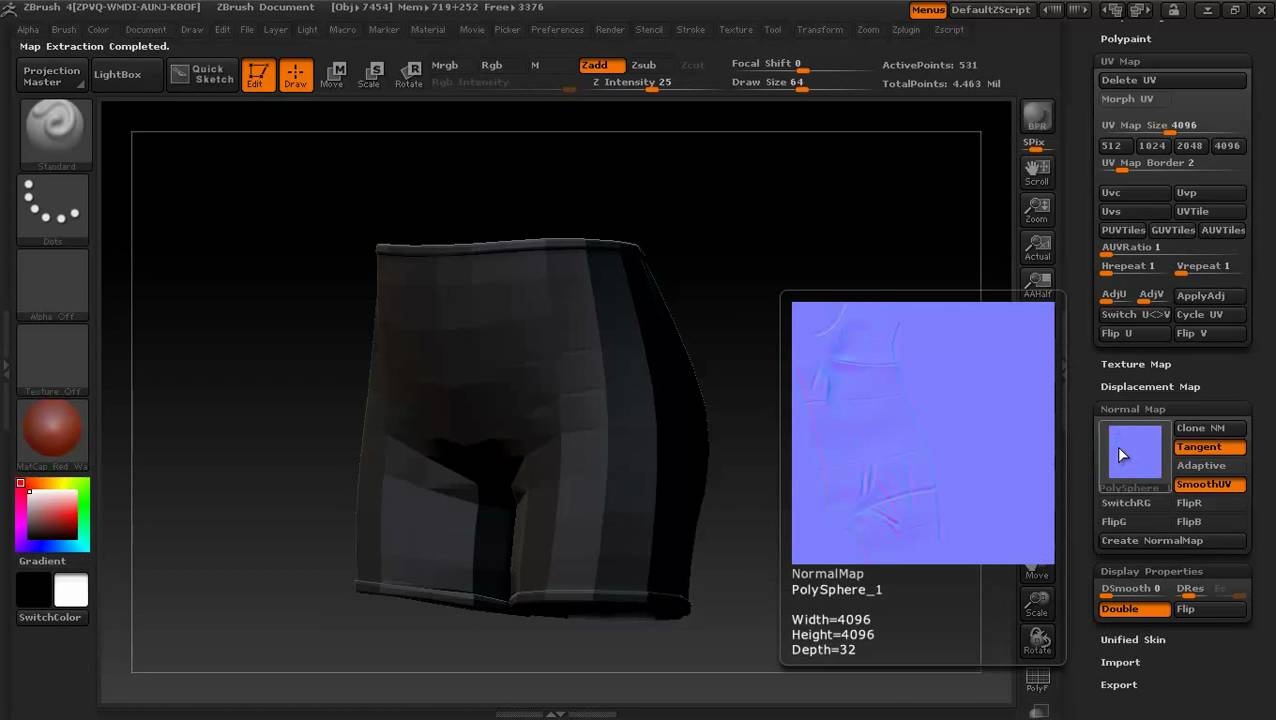Image resolution: width=1276 pixels, height=720 pixels.
Task: Open the Zplugin menu
Action: click(906, 30)
